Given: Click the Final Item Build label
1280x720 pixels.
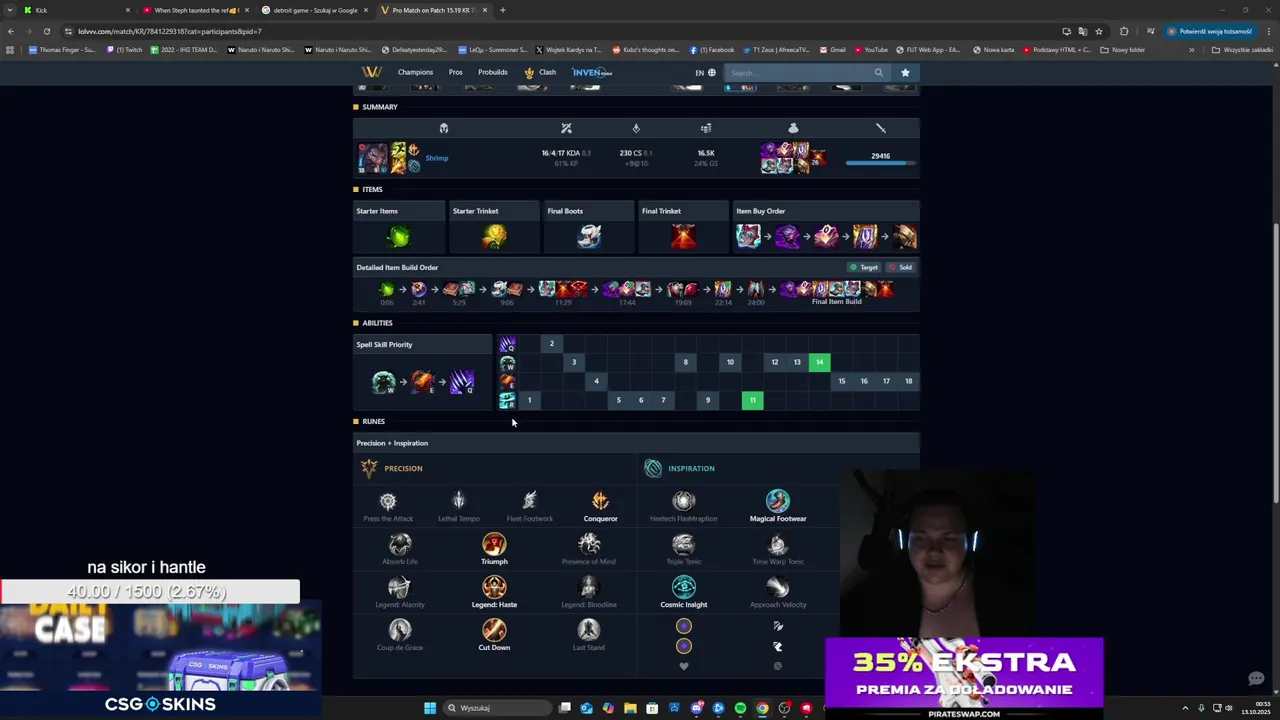Looking at the screenshot, I should [x=836, y=302].
